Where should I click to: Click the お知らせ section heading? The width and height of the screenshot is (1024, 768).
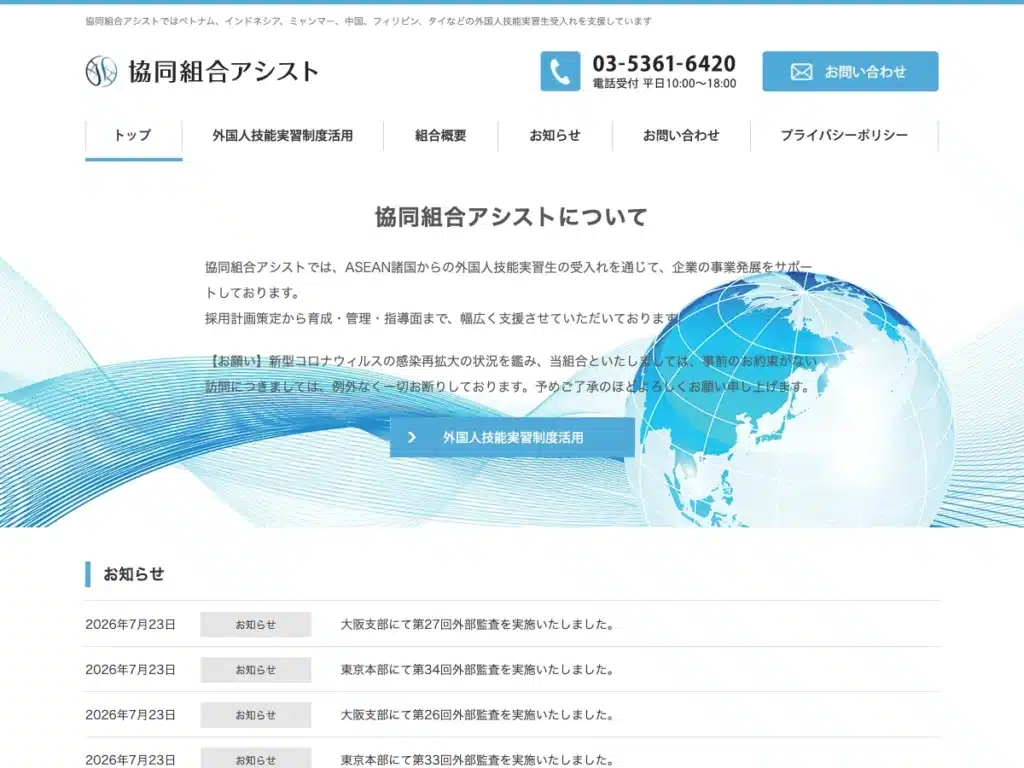[x=133, y=574]
